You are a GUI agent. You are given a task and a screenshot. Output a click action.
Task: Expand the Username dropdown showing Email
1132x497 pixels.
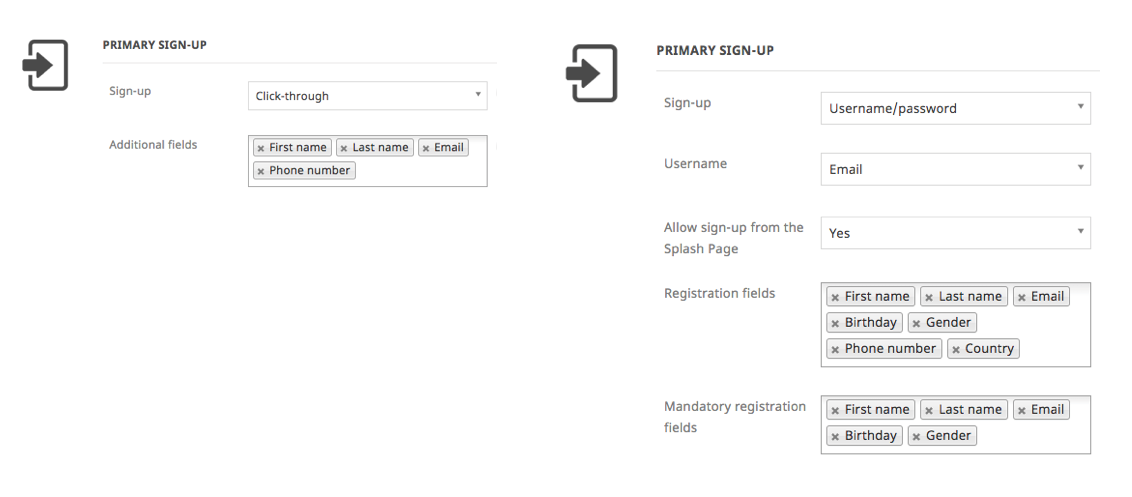955,169
